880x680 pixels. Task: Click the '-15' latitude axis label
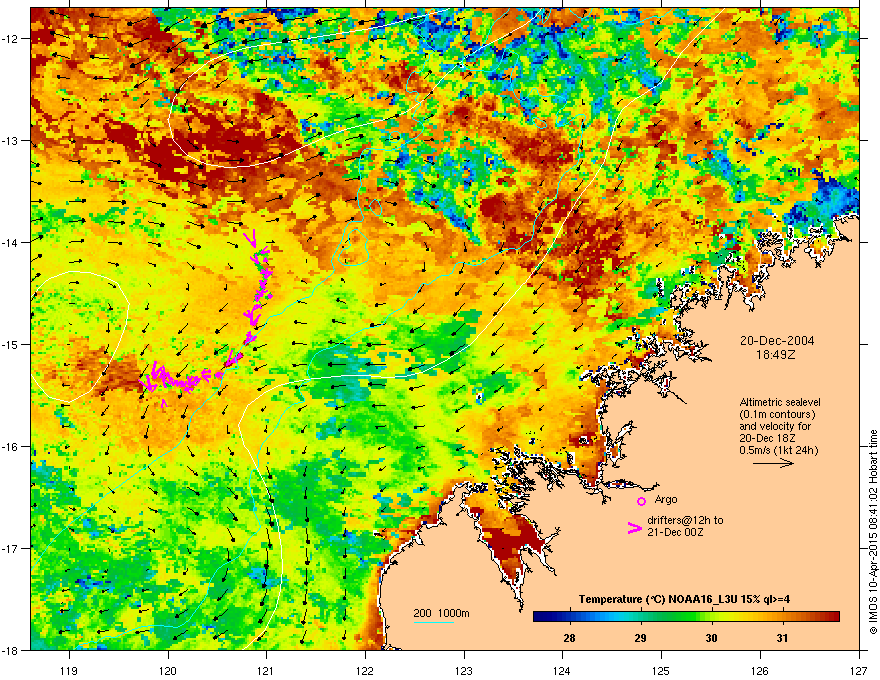(10, 344)
